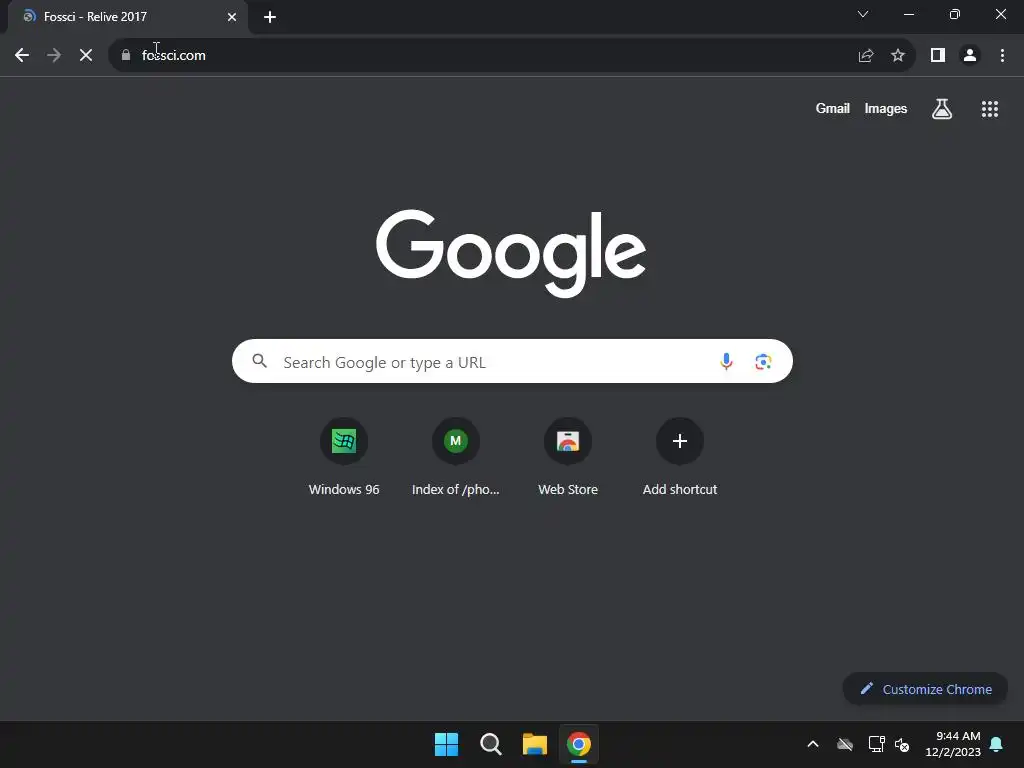Open network status tray icon
The image size is (1024, 768).
[876, 744]
